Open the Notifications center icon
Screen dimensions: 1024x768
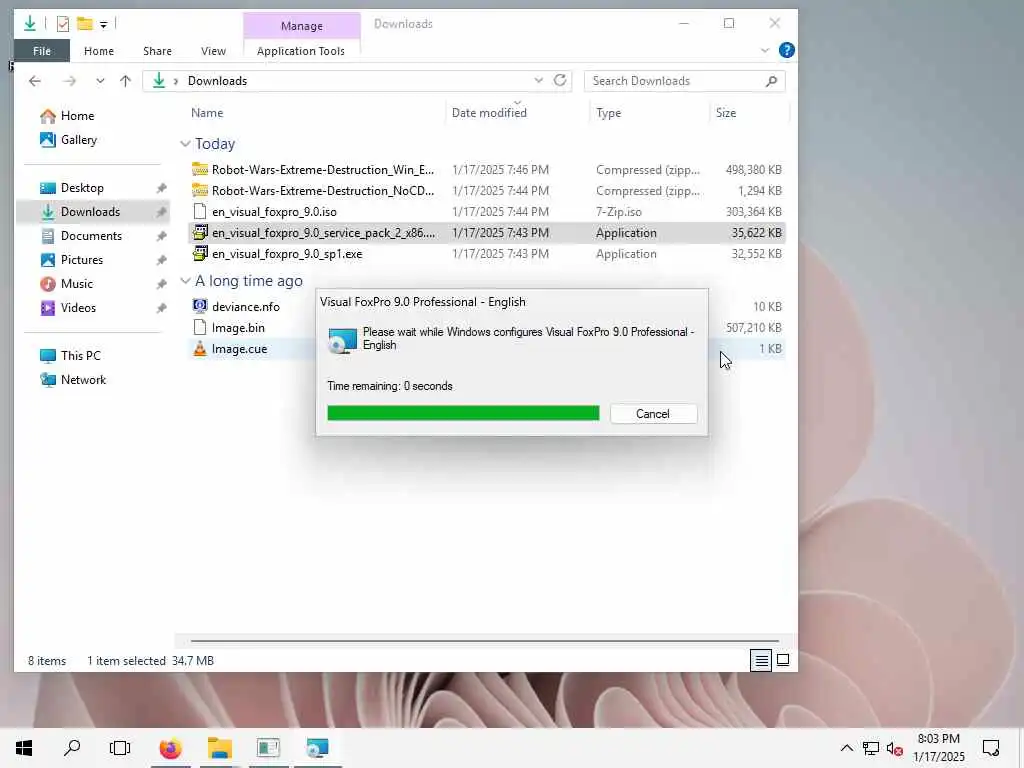point(991,748)
